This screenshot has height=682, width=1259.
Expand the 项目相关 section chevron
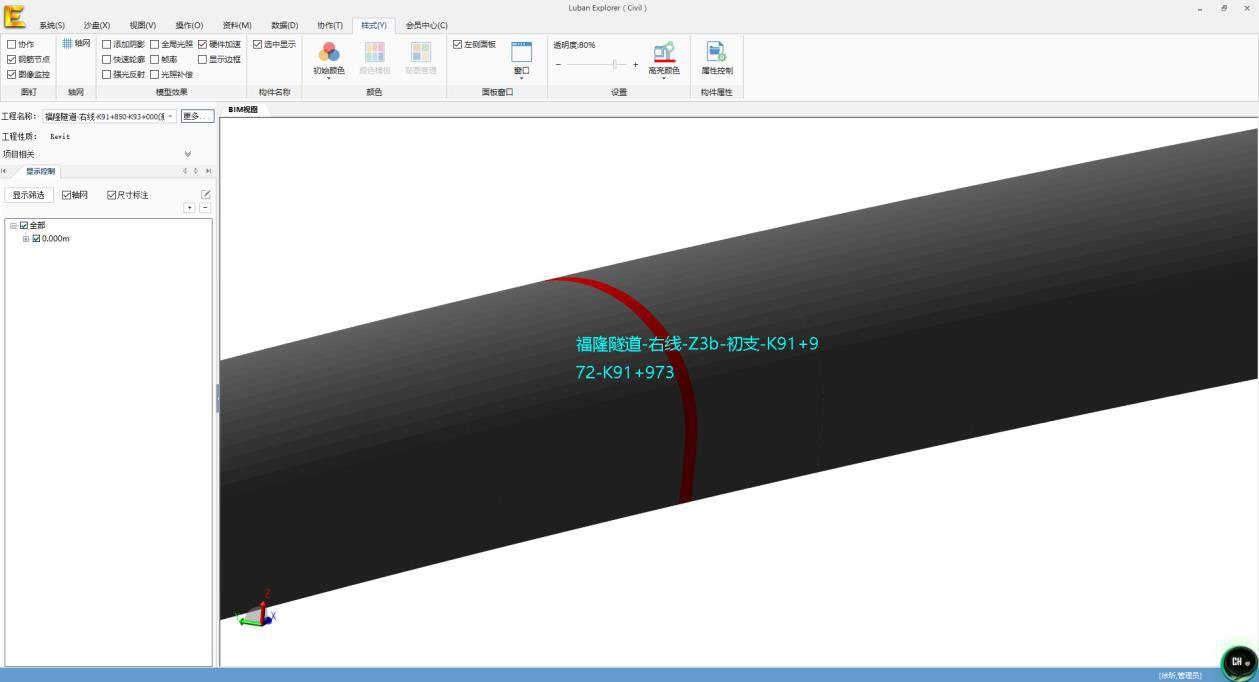point(188,154)
